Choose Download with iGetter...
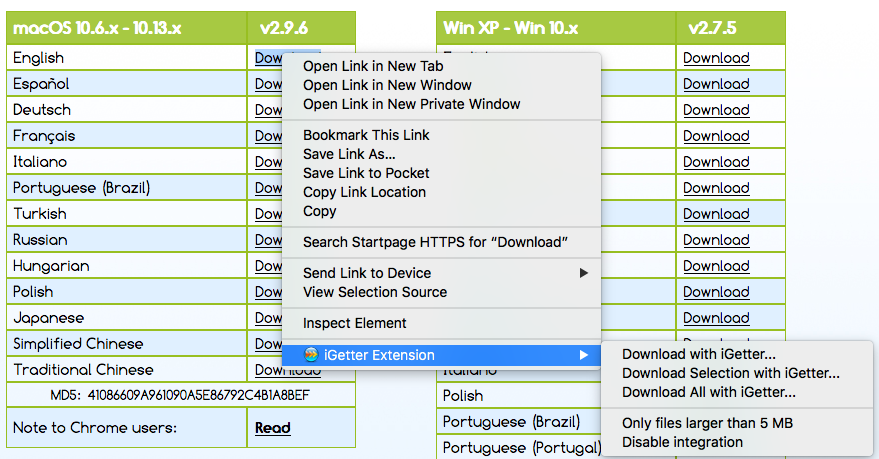The width and height of the screenshot is (879, 459). click(x=698, y=354)
